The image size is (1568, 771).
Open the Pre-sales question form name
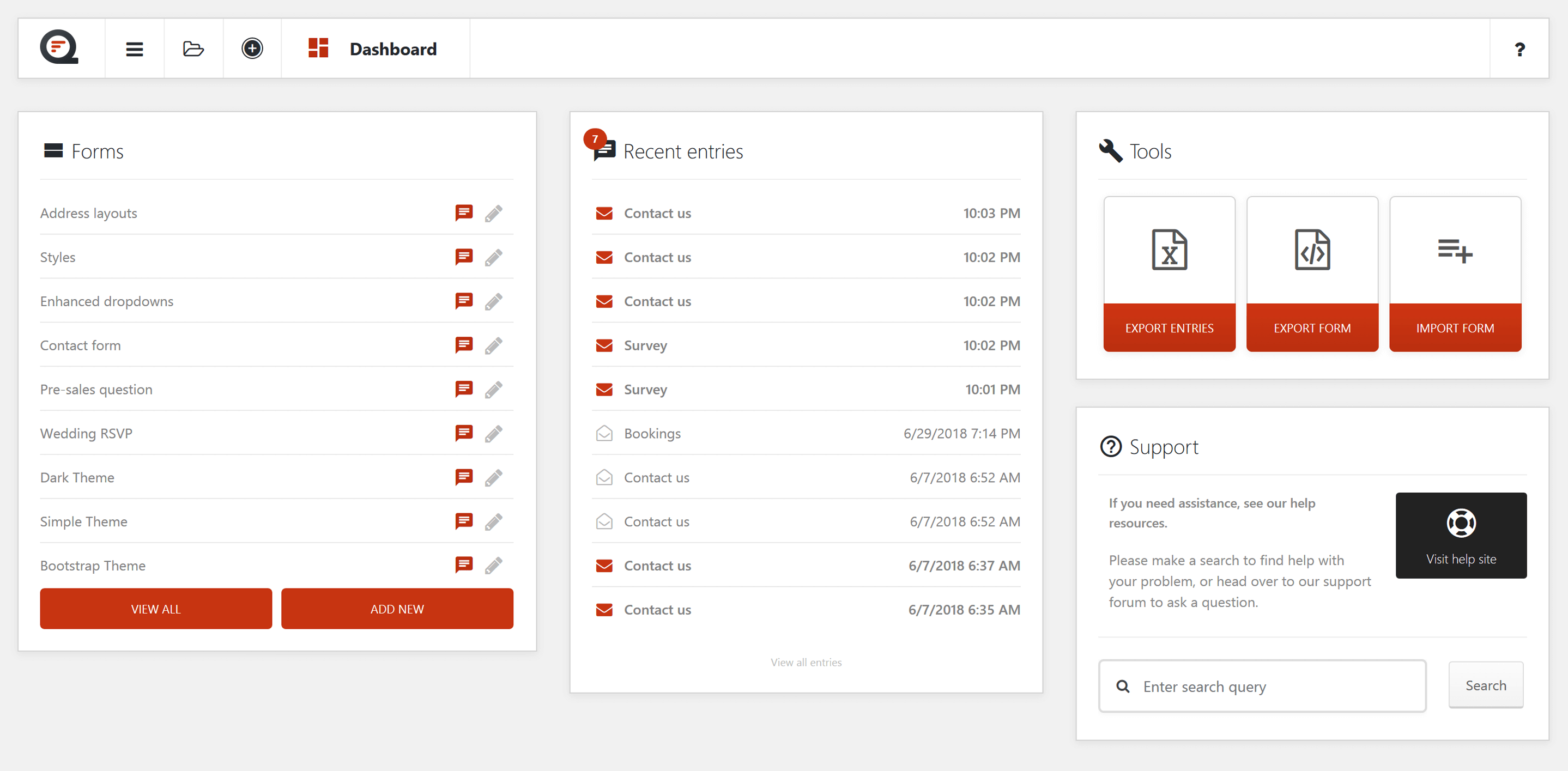point(96,389)
